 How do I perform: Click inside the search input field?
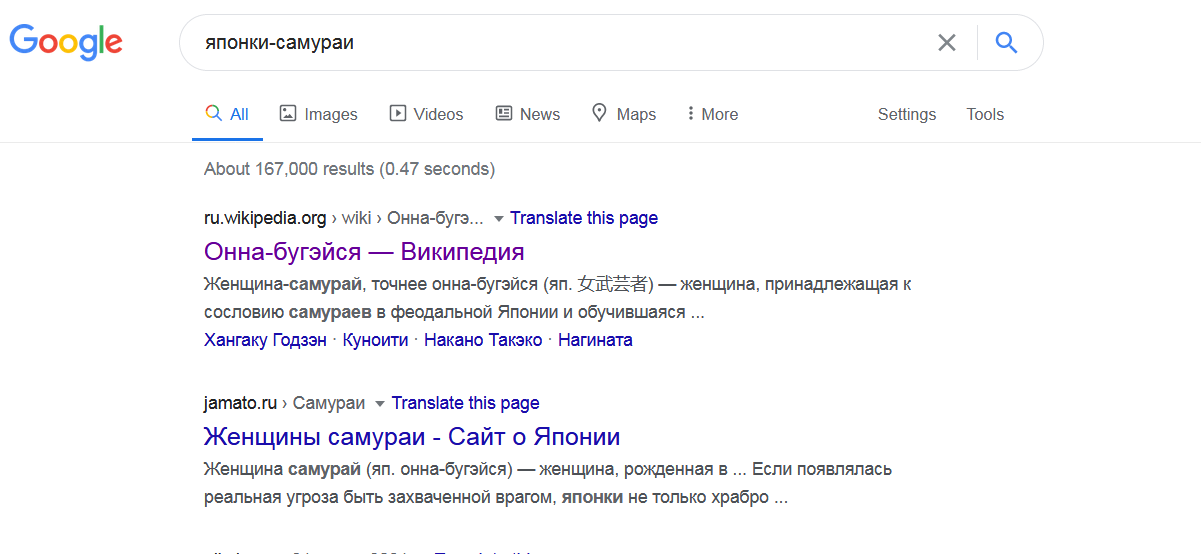tap(560, 43)
